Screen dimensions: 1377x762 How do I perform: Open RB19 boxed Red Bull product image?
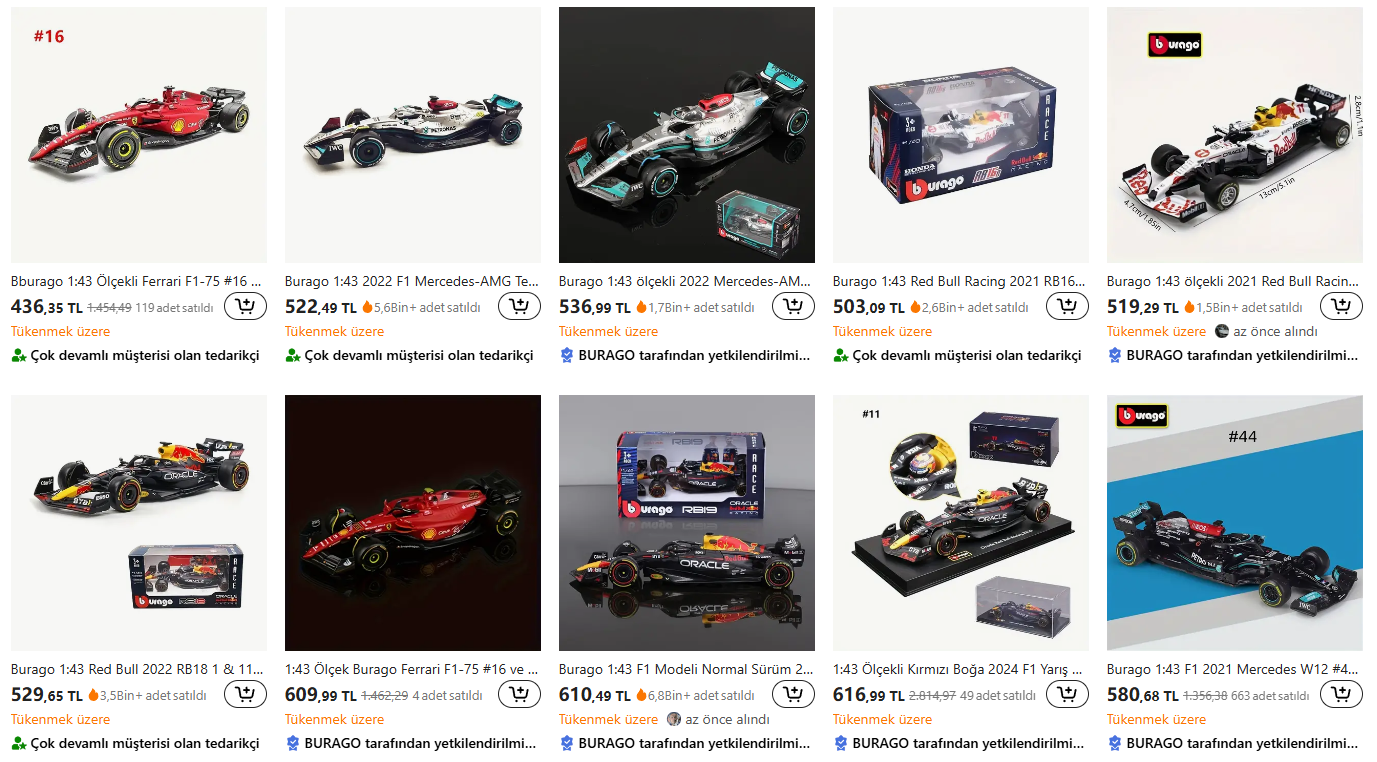coord(687,523)
